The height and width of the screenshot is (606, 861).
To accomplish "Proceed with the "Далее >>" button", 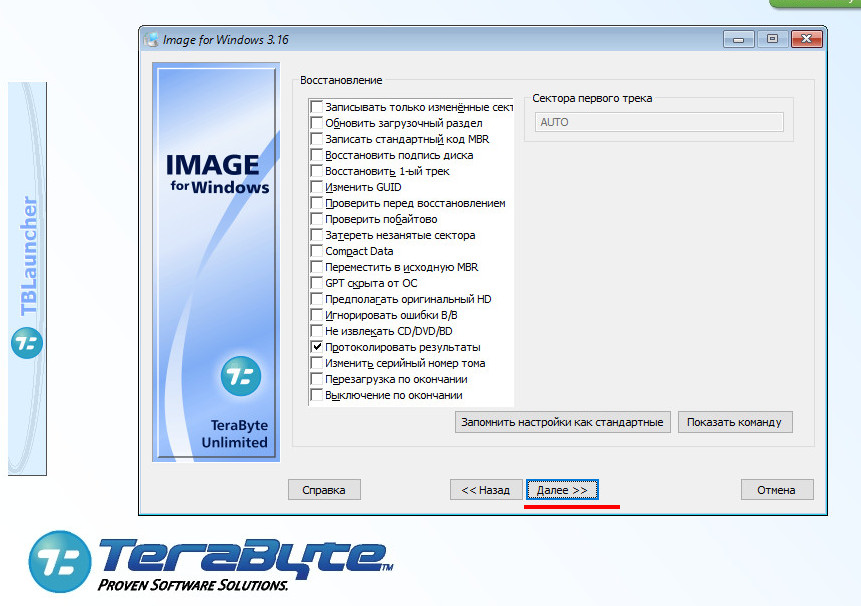I will coord(562,490).
